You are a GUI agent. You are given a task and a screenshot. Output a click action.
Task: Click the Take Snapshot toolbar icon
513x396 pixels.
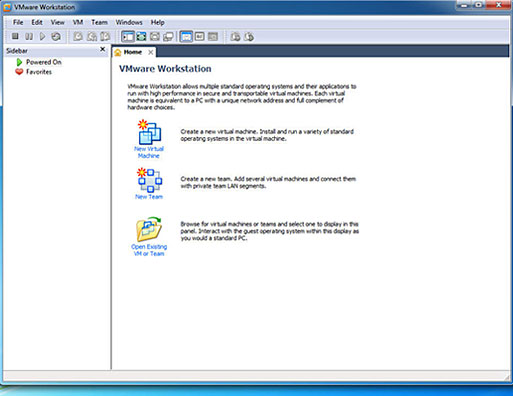78,36
